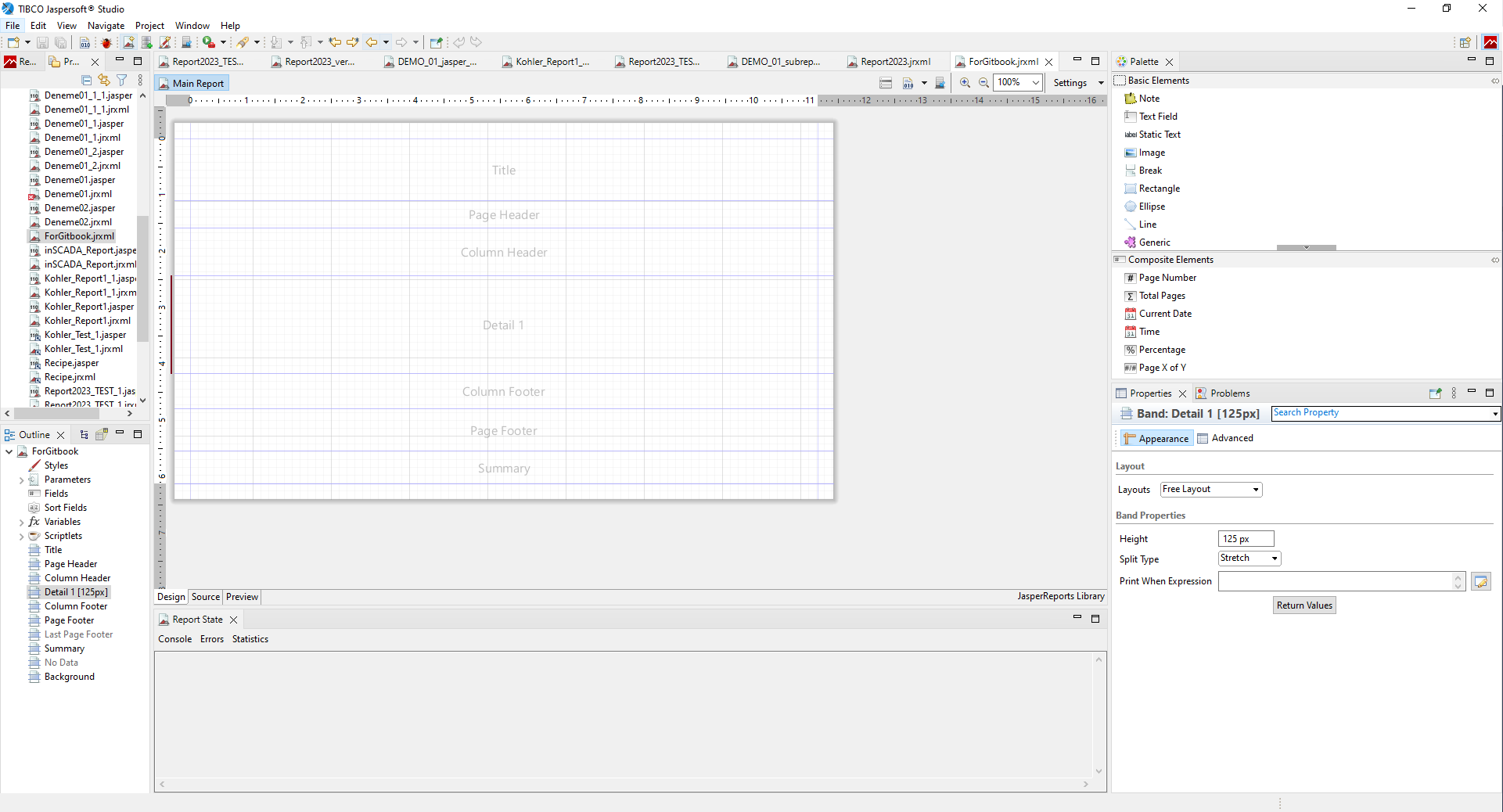Switch to the Preview editor tab

click(242, 597)
